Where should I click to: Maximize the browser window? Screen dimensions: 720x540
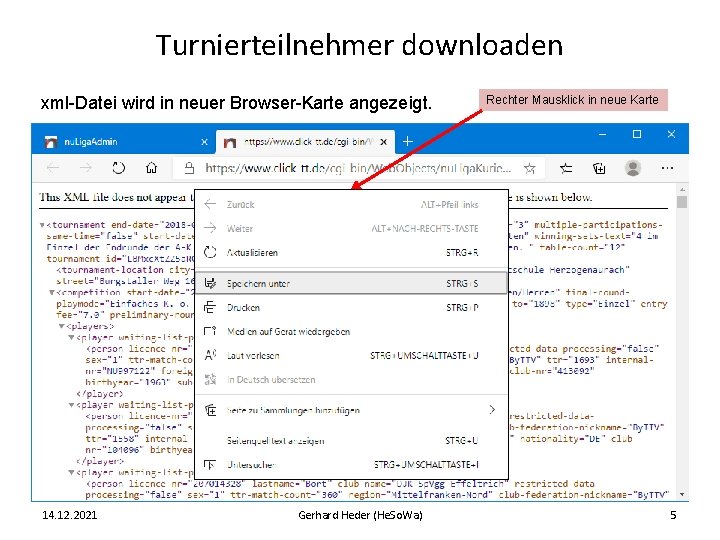[x=637, y=134]
